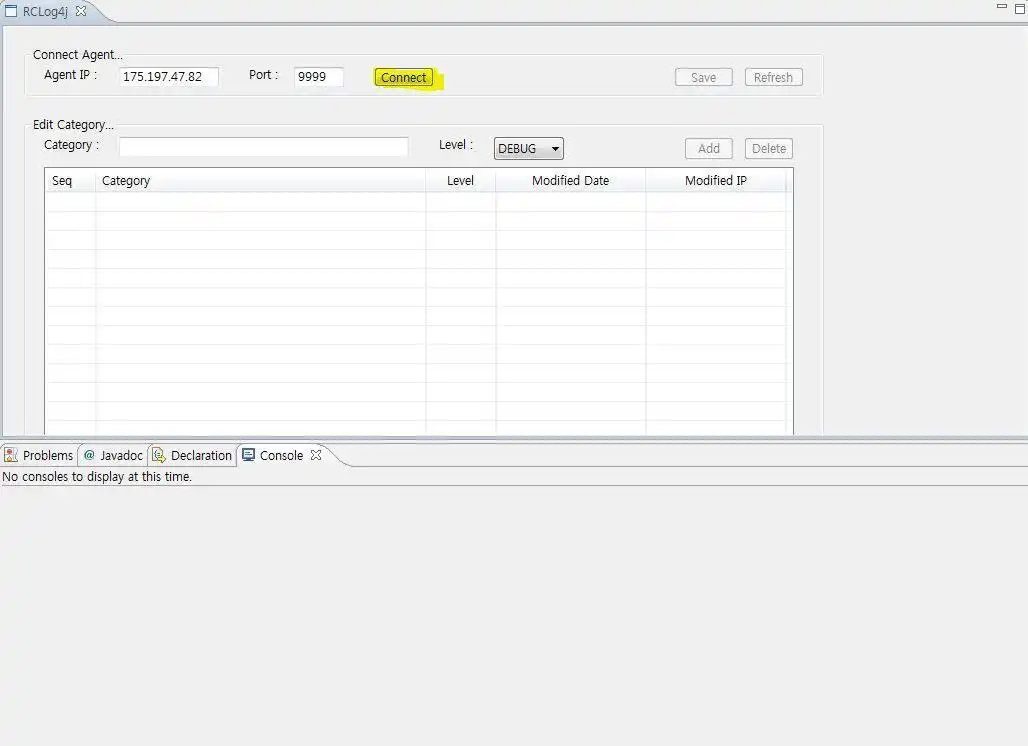This screenshot has width=1028, height=746.
Task: Click the RCLog4j tab window icon
Action: point(11,11)
